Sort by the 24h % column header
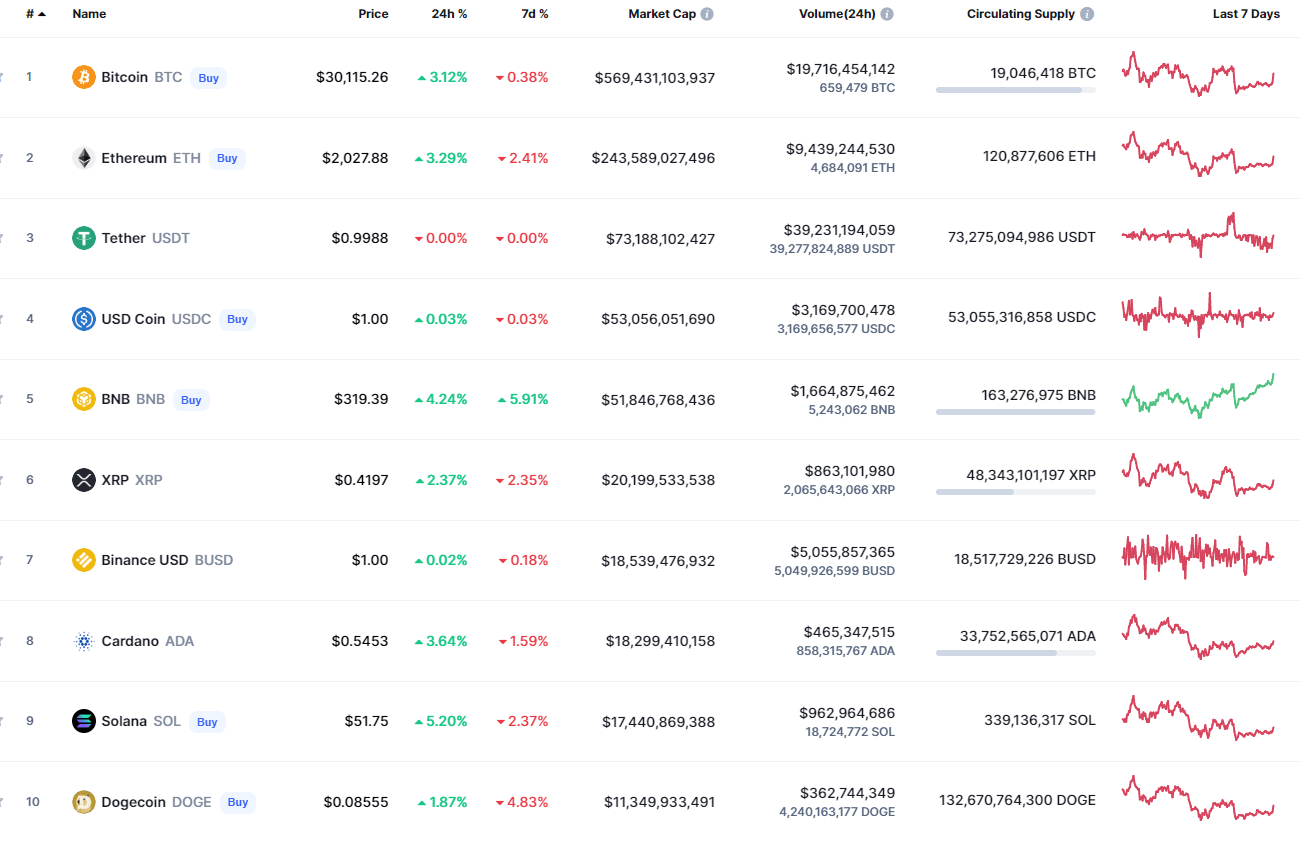The image size is (1300, 841). 451,14
